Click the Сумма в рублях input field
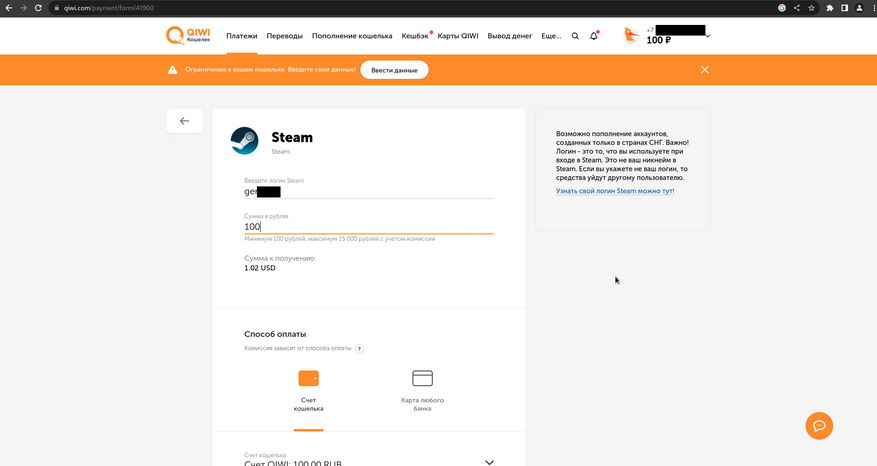877x466 pixels. tap(369, 227)
